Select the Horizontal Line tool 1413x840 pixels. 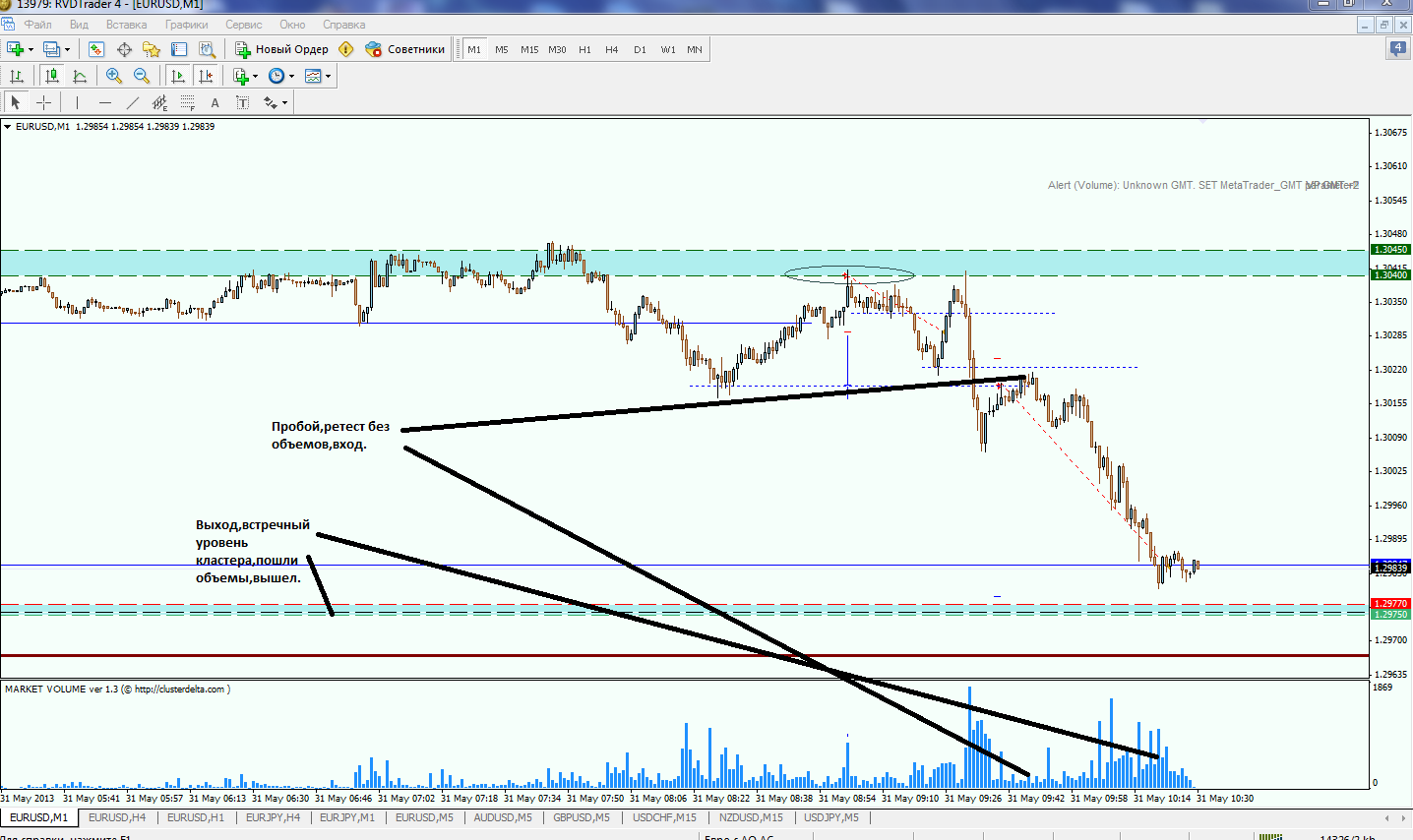[104, 102]
